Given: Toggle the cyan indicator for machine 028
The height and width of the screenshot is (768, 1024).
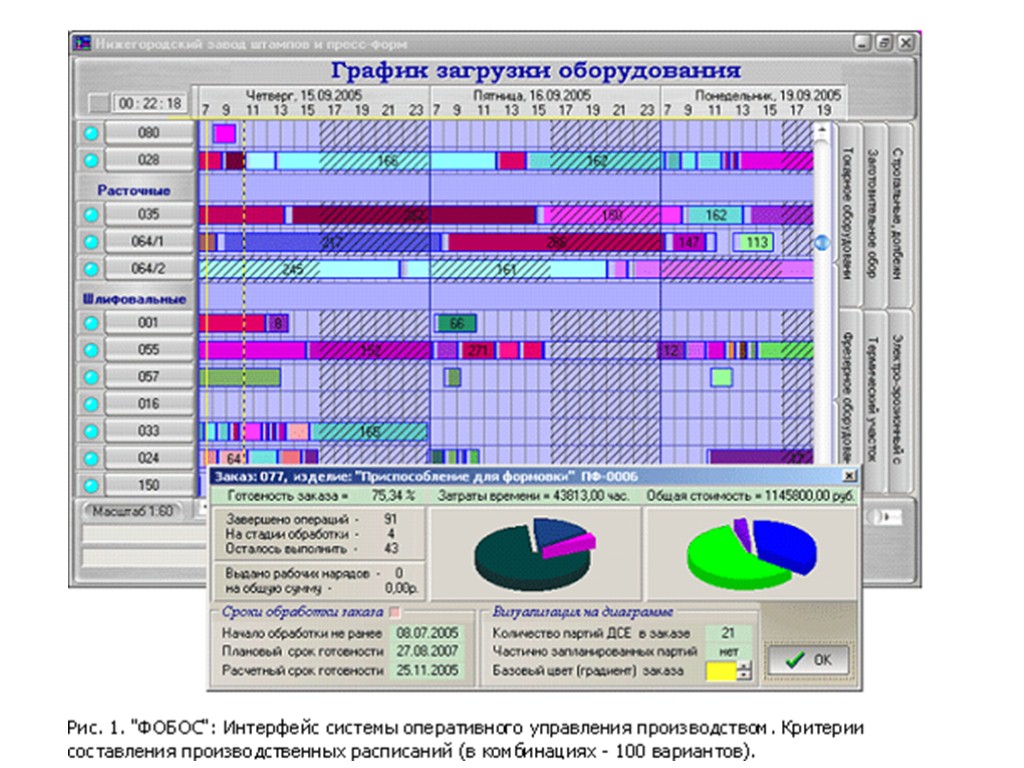Looking at the screenshot, I should click(x=91, y=160).
